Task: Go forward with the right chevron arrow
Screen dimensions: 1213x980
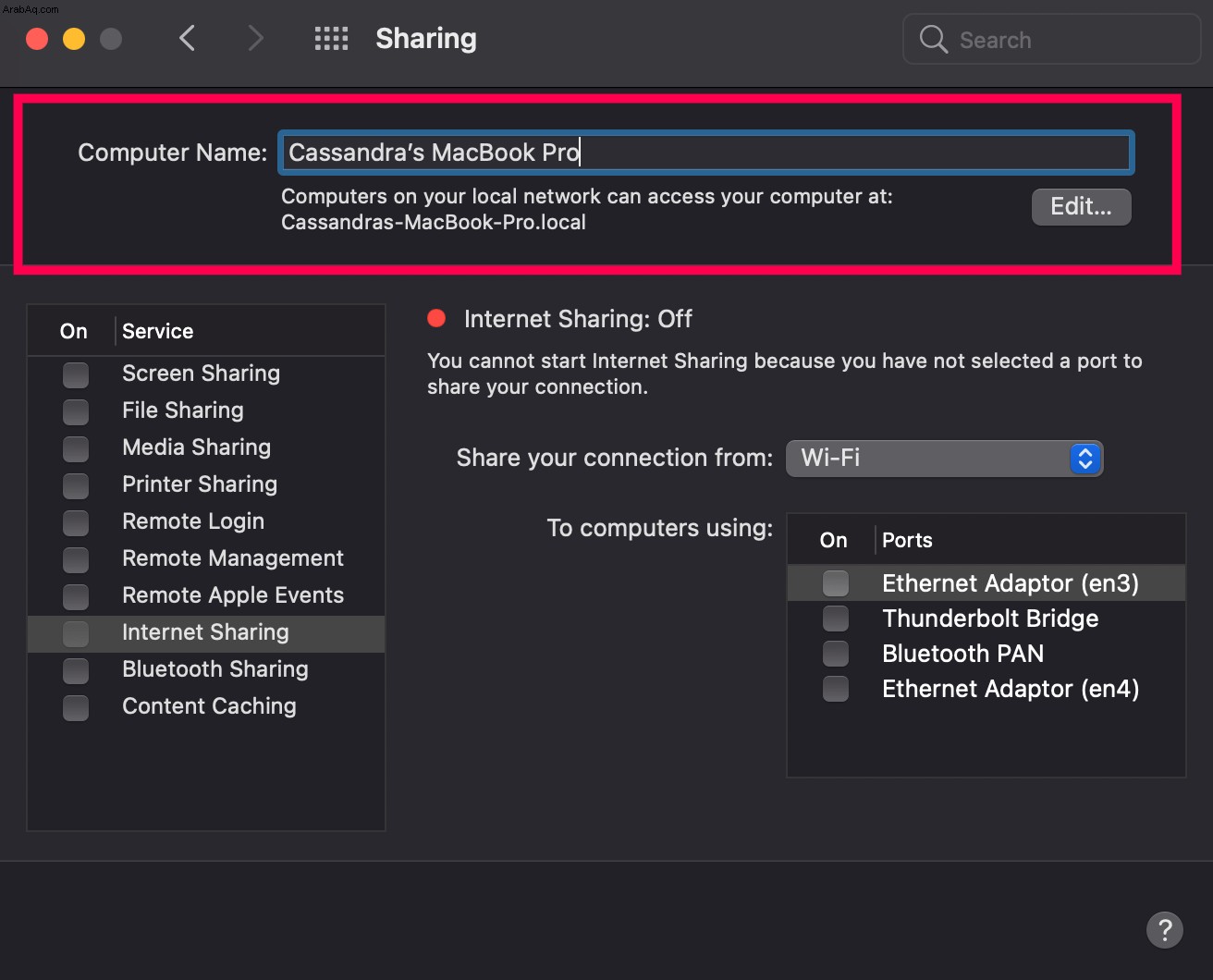Action: tap(256, 39)
